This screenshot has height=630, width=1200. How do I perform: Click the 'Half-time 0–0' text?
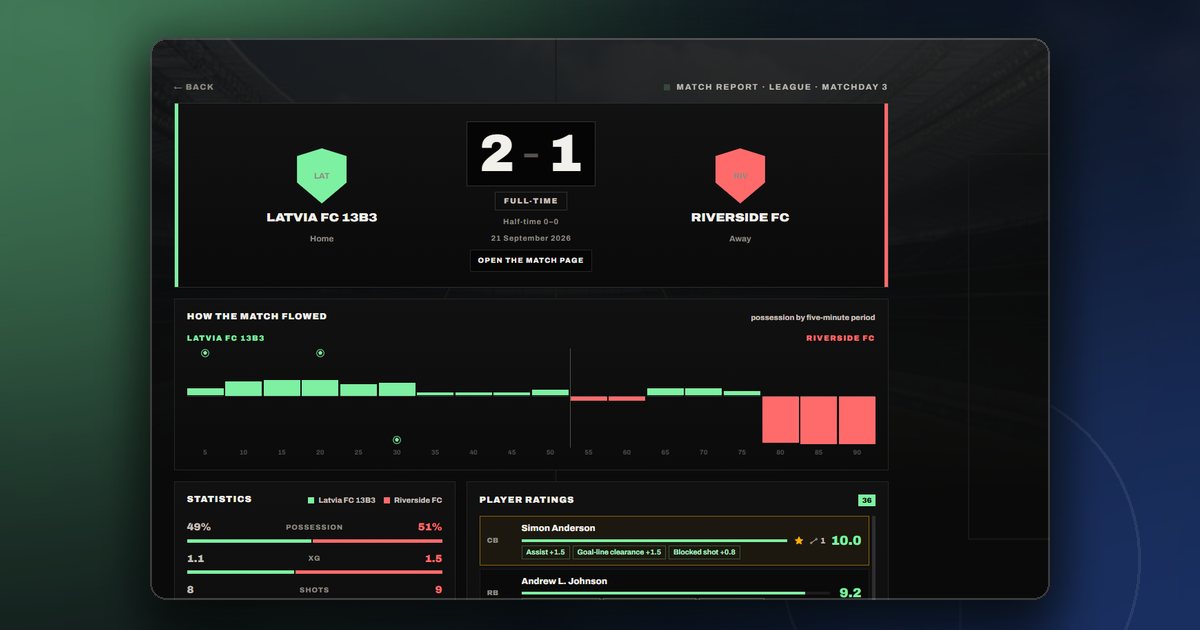531,222
